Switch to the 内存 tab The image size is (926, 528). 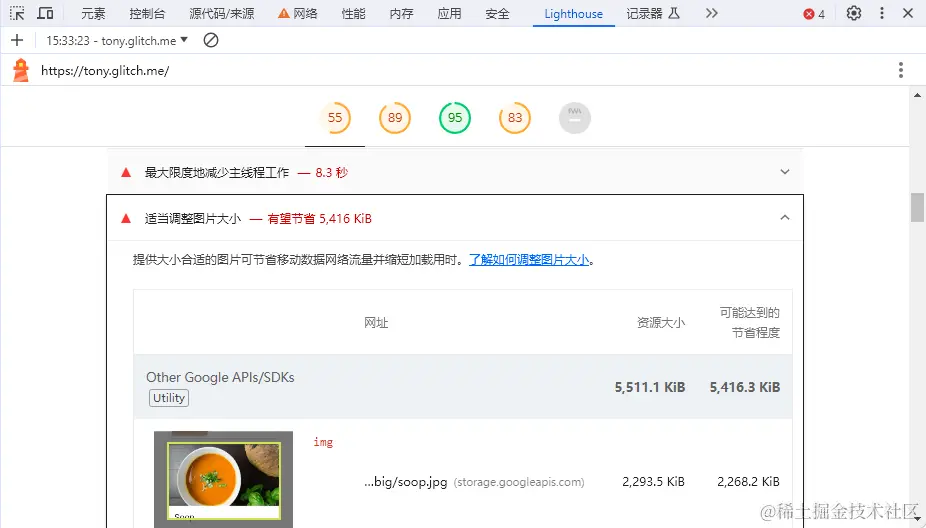(401, 14)
